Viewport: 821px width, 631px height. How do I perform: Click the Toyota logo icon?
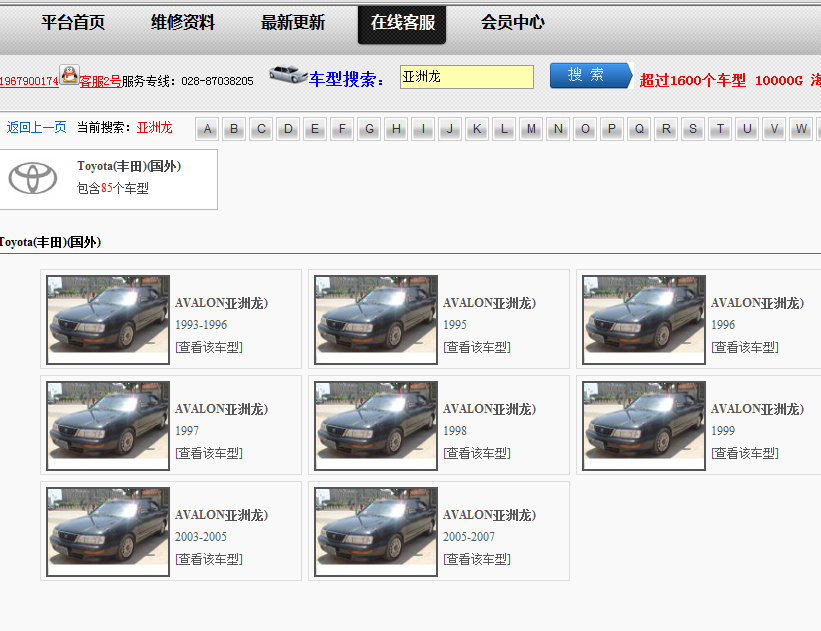(33, 178)
